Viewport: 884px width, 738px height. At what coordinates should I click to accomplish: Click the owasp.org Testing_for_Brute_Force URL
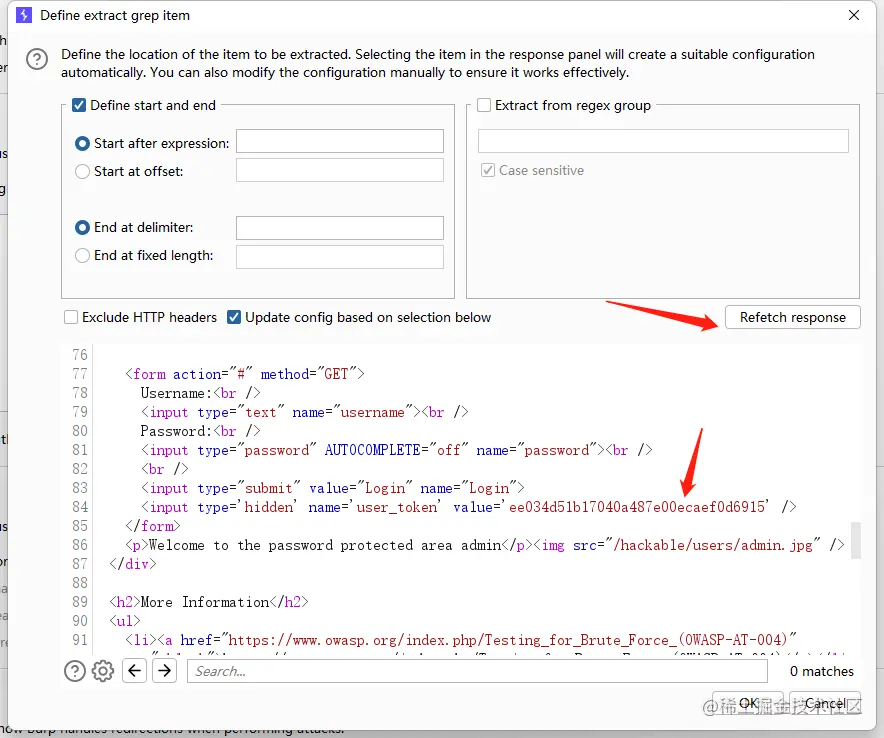(507, 640)
